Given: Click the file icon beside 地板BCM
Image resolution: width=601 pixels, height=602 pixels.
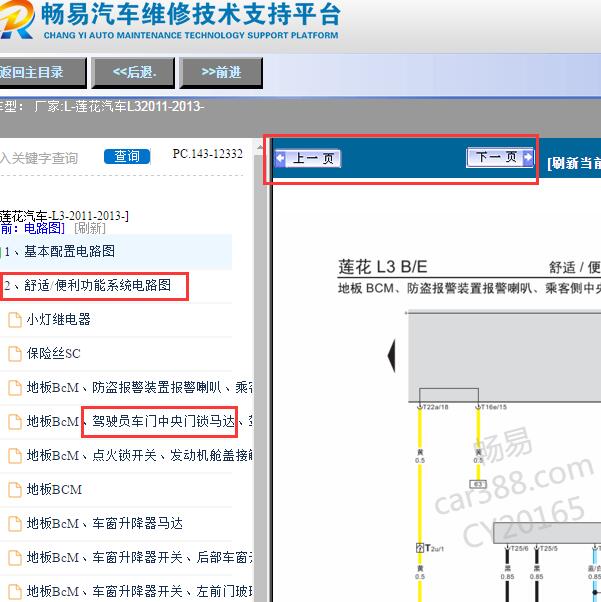Looking at the screenshot, I should (x=15, y=490).
